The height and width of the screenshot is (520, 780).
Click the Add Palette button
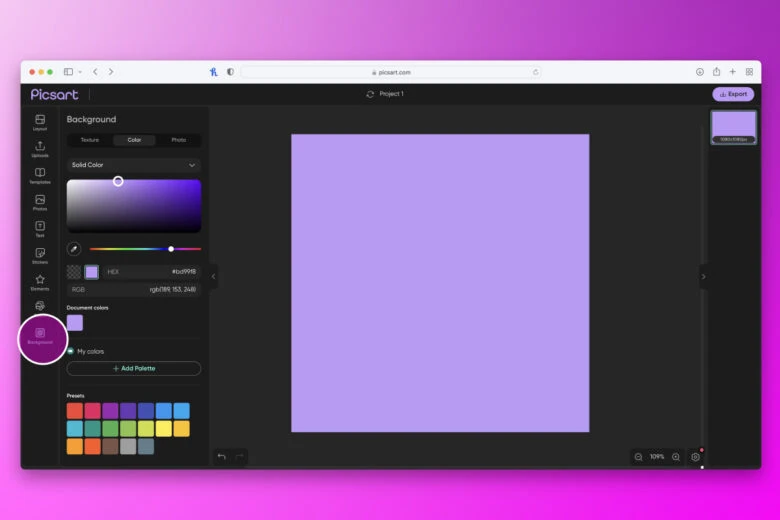pyautogui.click(x=133, y=369)
